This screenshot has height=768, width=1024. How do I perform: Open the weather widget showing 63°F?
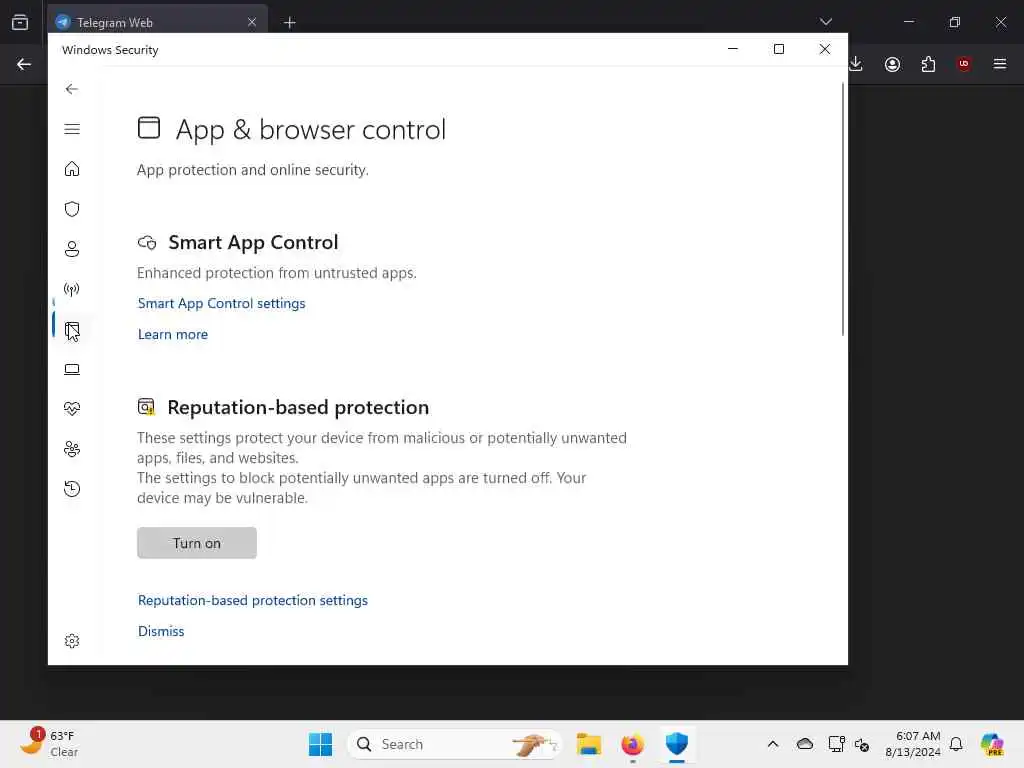[x=49, y=744]
